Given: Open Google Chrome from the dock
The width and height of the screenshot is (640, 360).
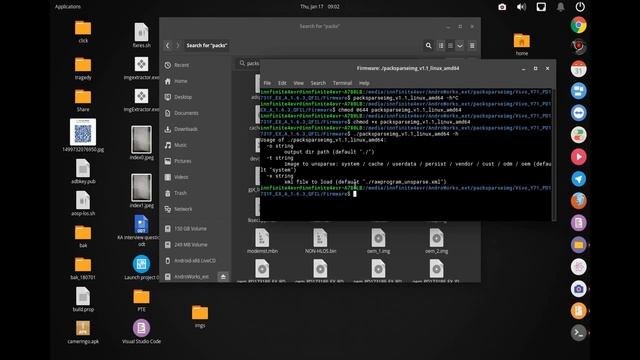Looking at the screenshot, I should pos(578,25).
